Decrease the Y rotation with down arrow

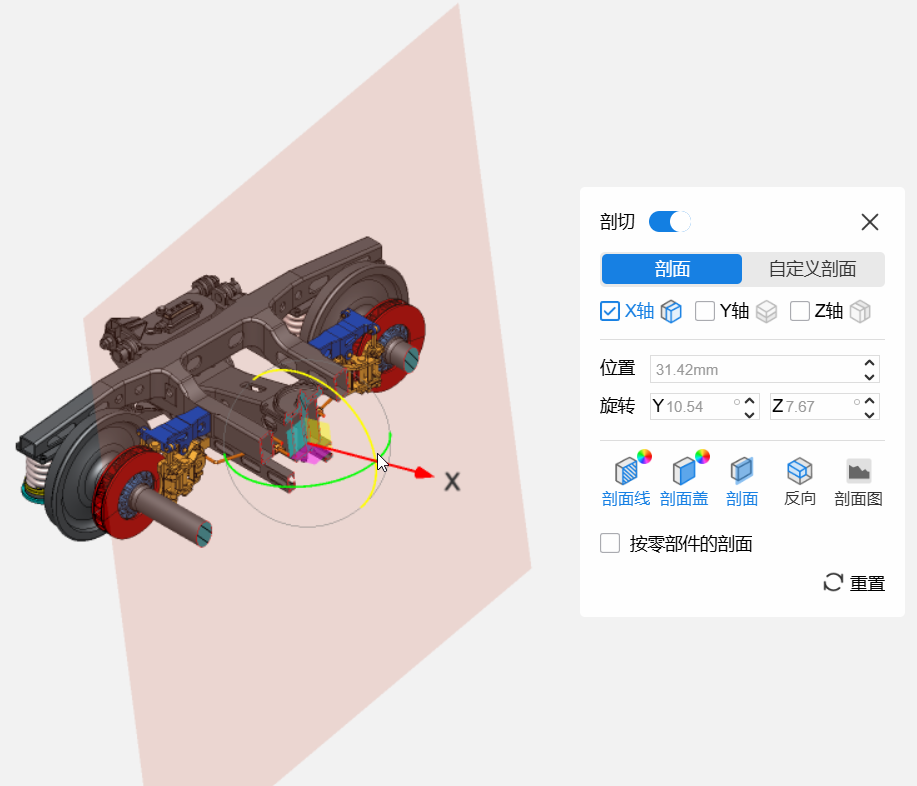(749, 413)
